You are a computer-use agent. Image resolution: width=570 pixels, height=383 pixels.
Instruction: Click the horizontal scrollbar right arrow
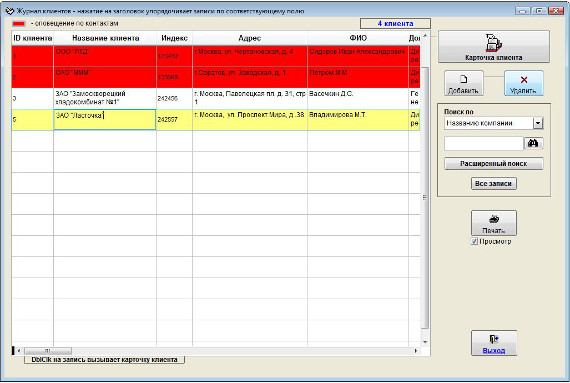point(416,351)
